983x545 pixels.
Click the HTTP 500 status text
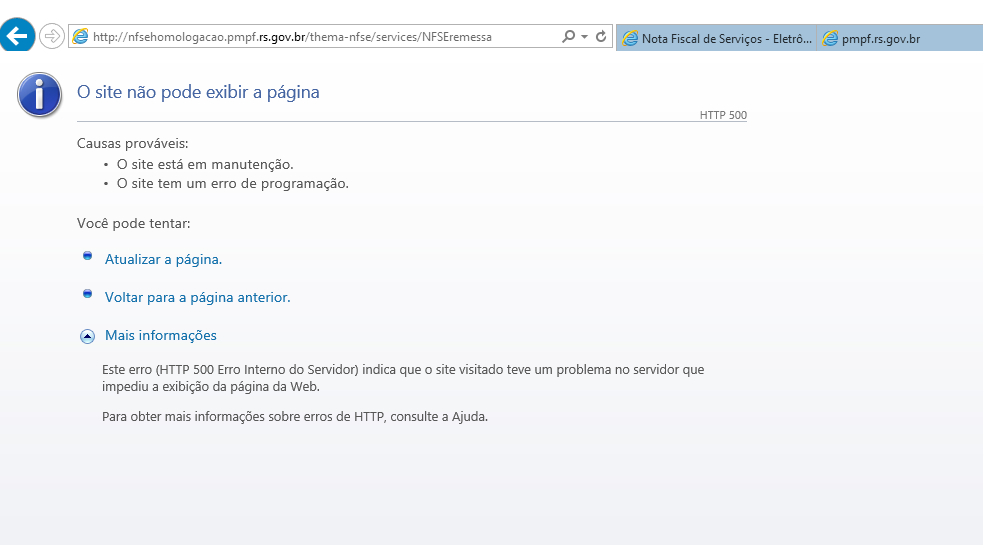(x=723, y=115)
